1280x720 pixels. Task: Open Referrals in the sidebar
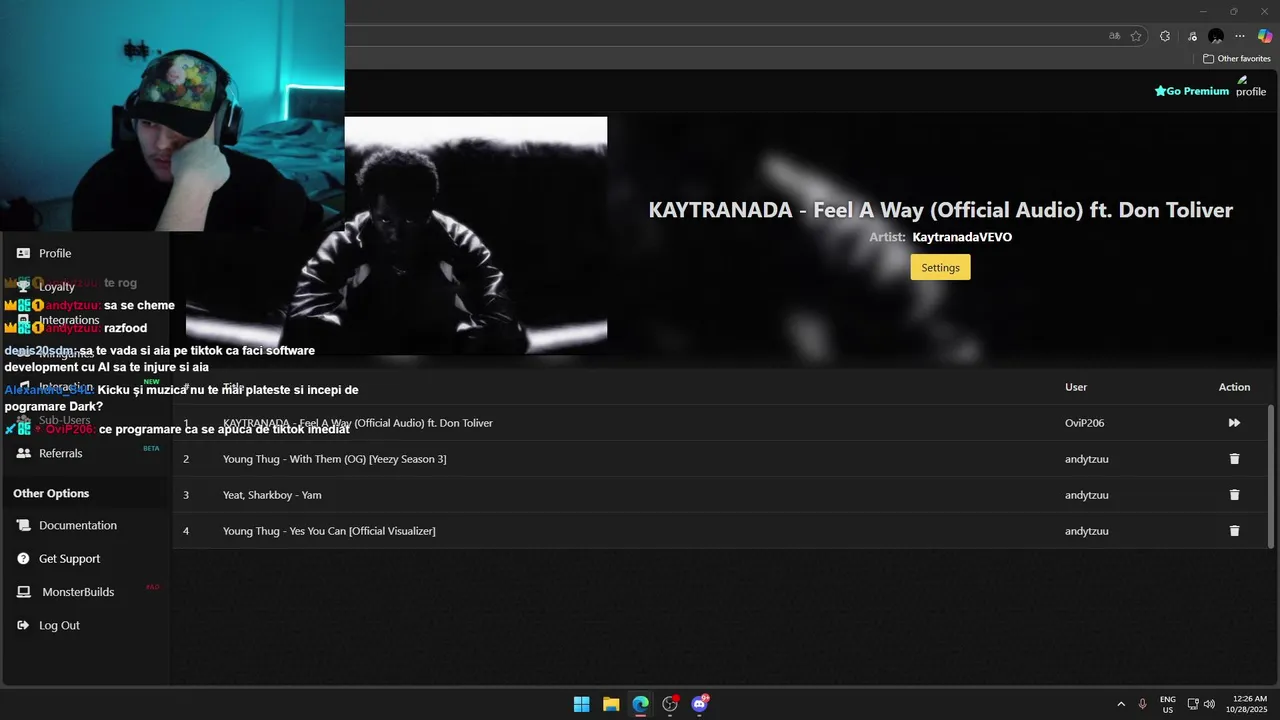coord(60,453)
